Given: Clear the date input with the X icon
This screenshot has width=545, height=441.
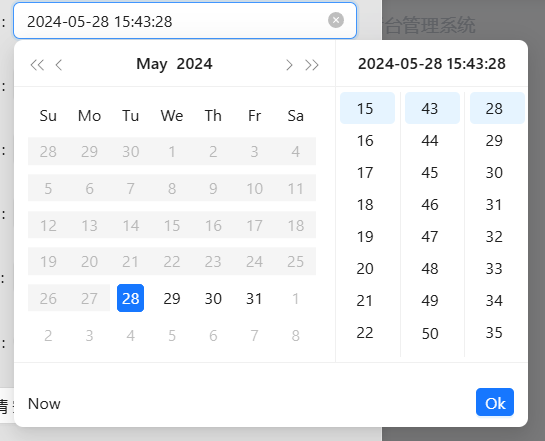Looking at the screenshot, I should (x=336, y=20).
